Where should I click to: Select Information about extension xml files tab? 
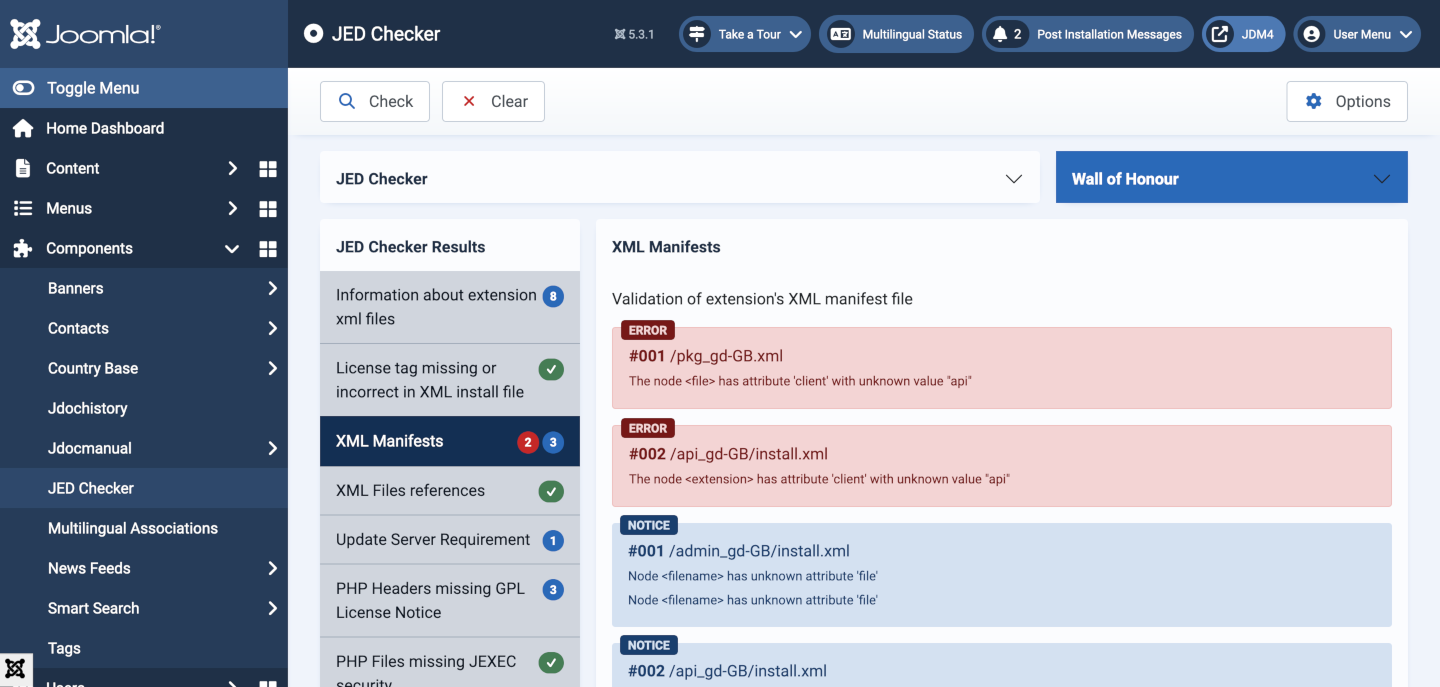pyautogui.click(x=450, y=307)
